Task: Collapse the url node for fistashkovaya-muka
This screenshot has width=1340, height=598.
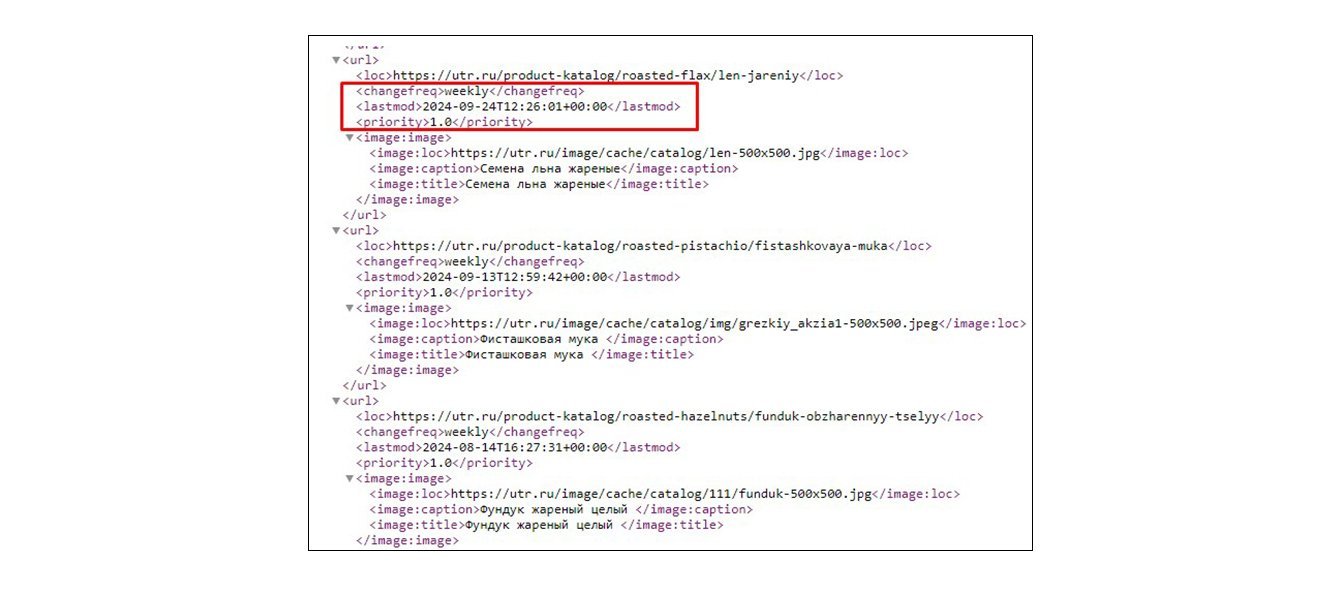Action: click(x=337, y=231)
